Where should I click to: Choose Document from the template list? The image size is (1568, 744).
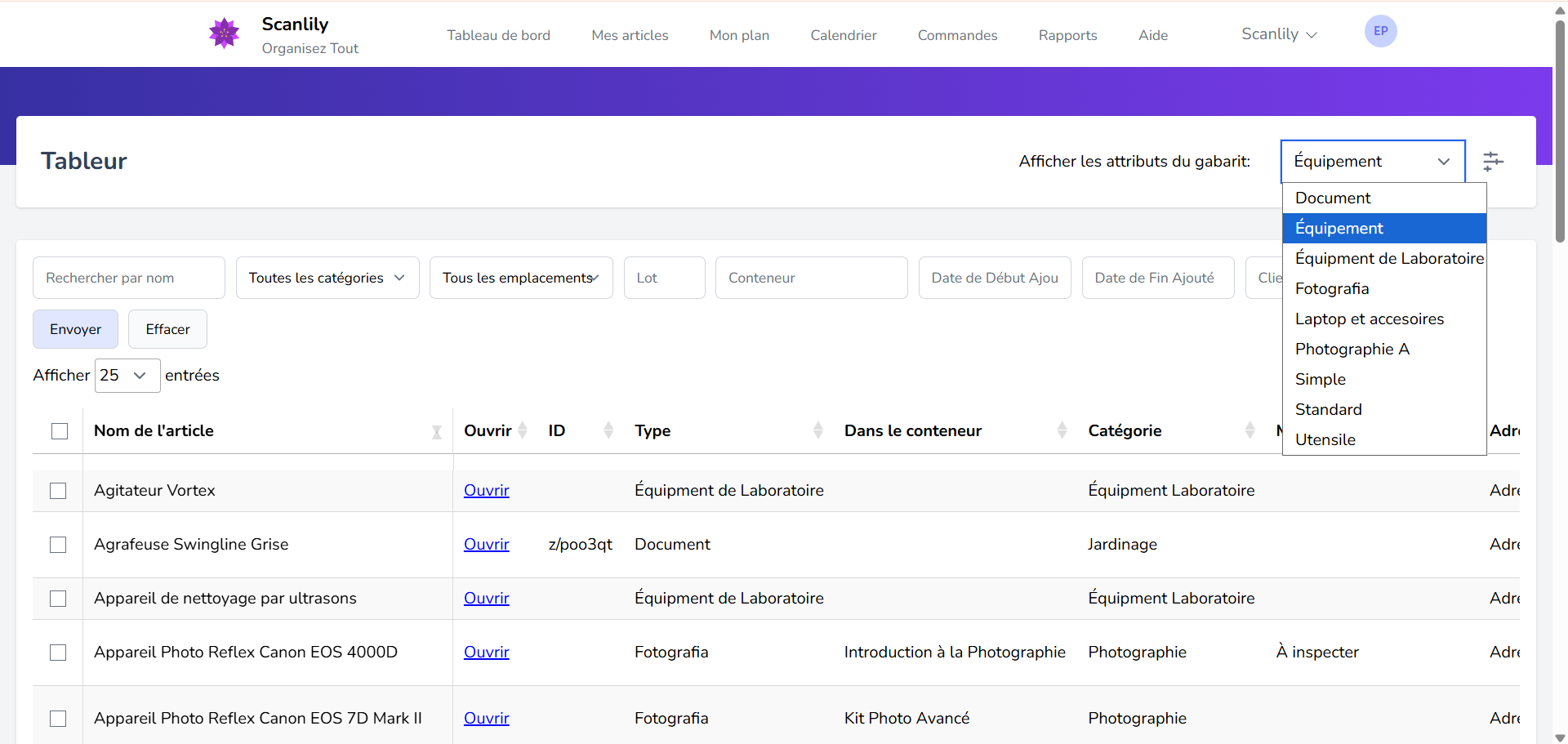coord(1384,198)
